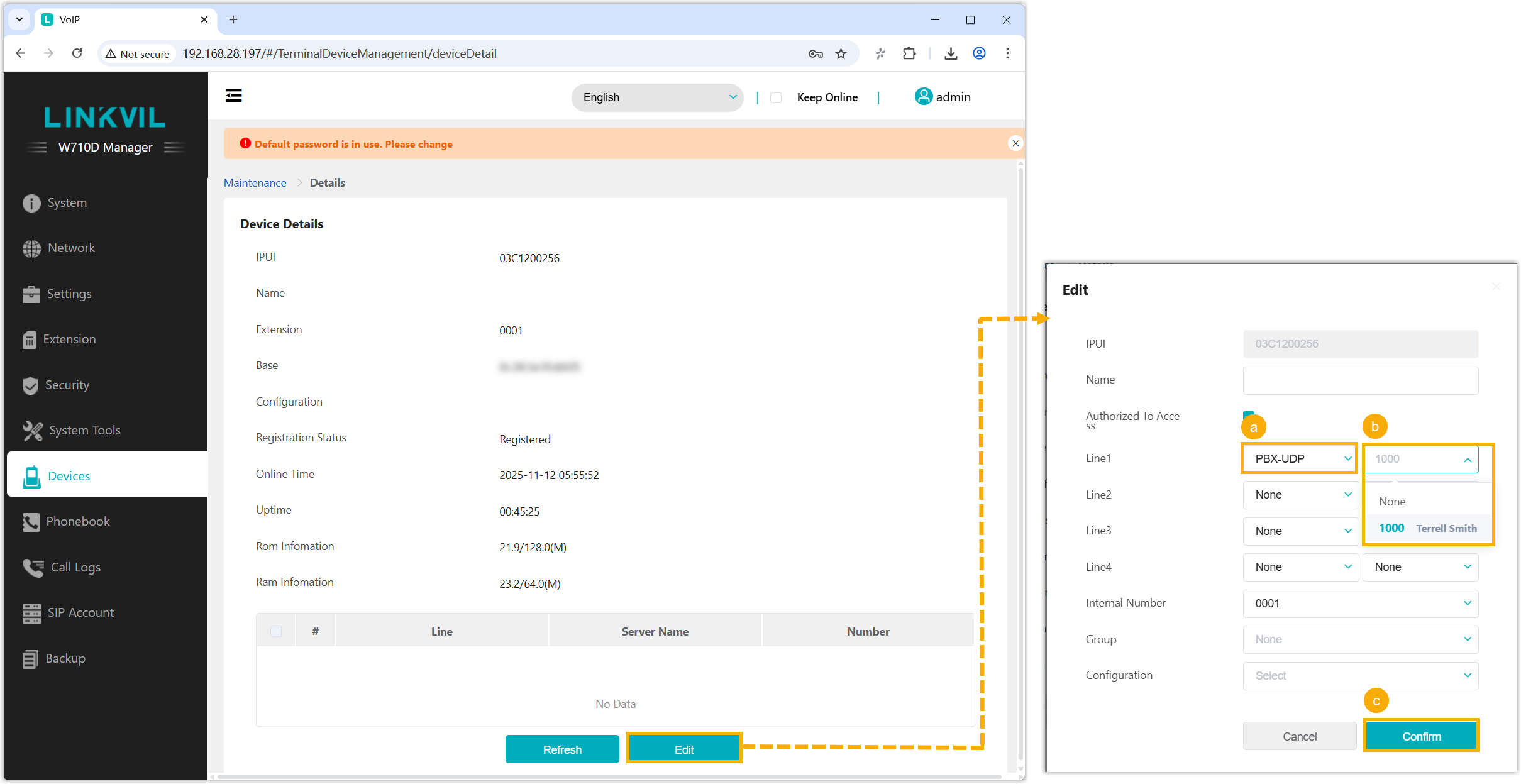Click into the Name input field
Viewport: 1521px width, 784px height.
pyautogui.click(x=1360, y=380)
